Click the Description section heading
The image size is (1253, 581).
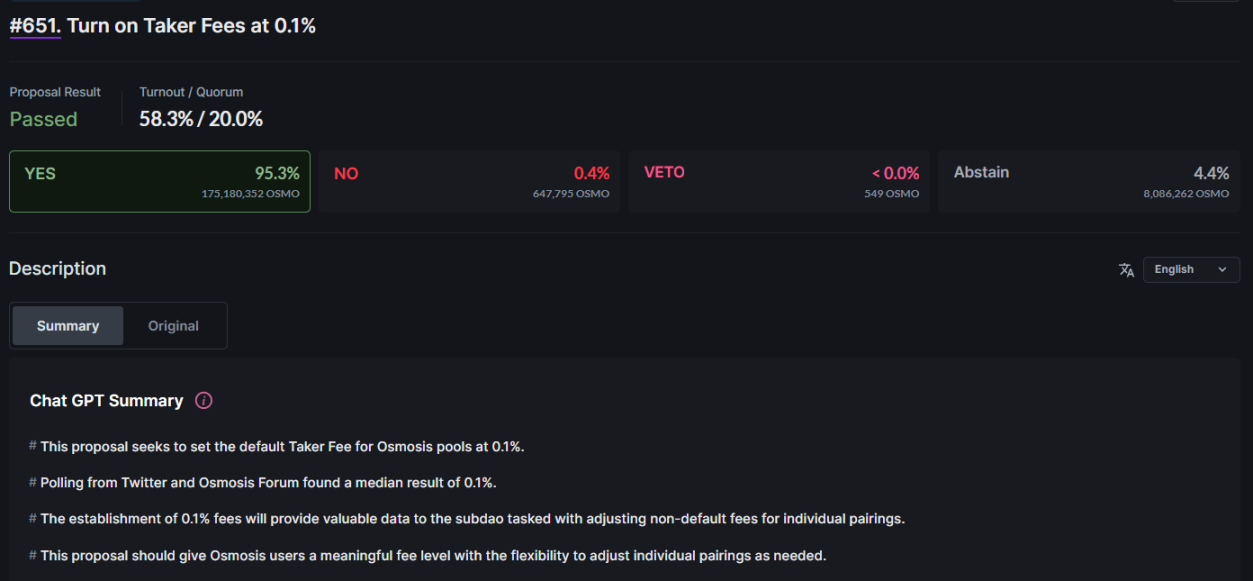pyautogui.click(x=58, y=268)
